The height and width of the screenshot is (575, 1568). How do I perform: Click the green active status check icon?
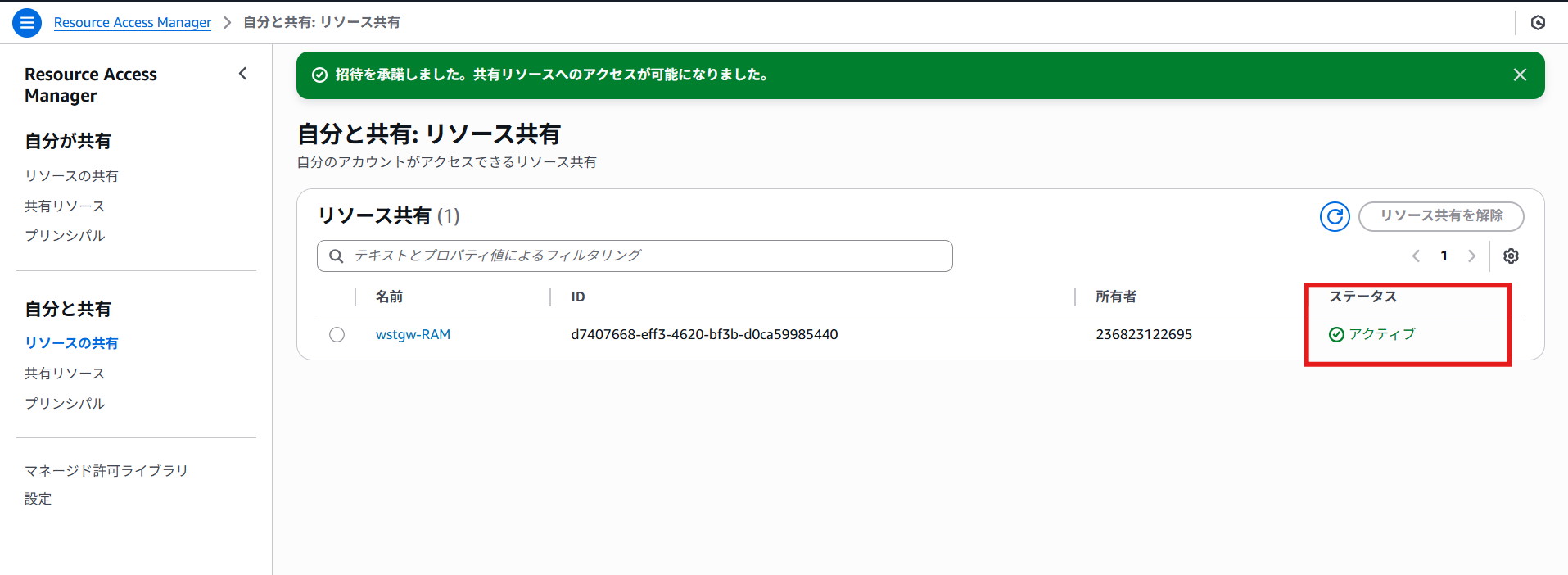(x=1336, y=334)
